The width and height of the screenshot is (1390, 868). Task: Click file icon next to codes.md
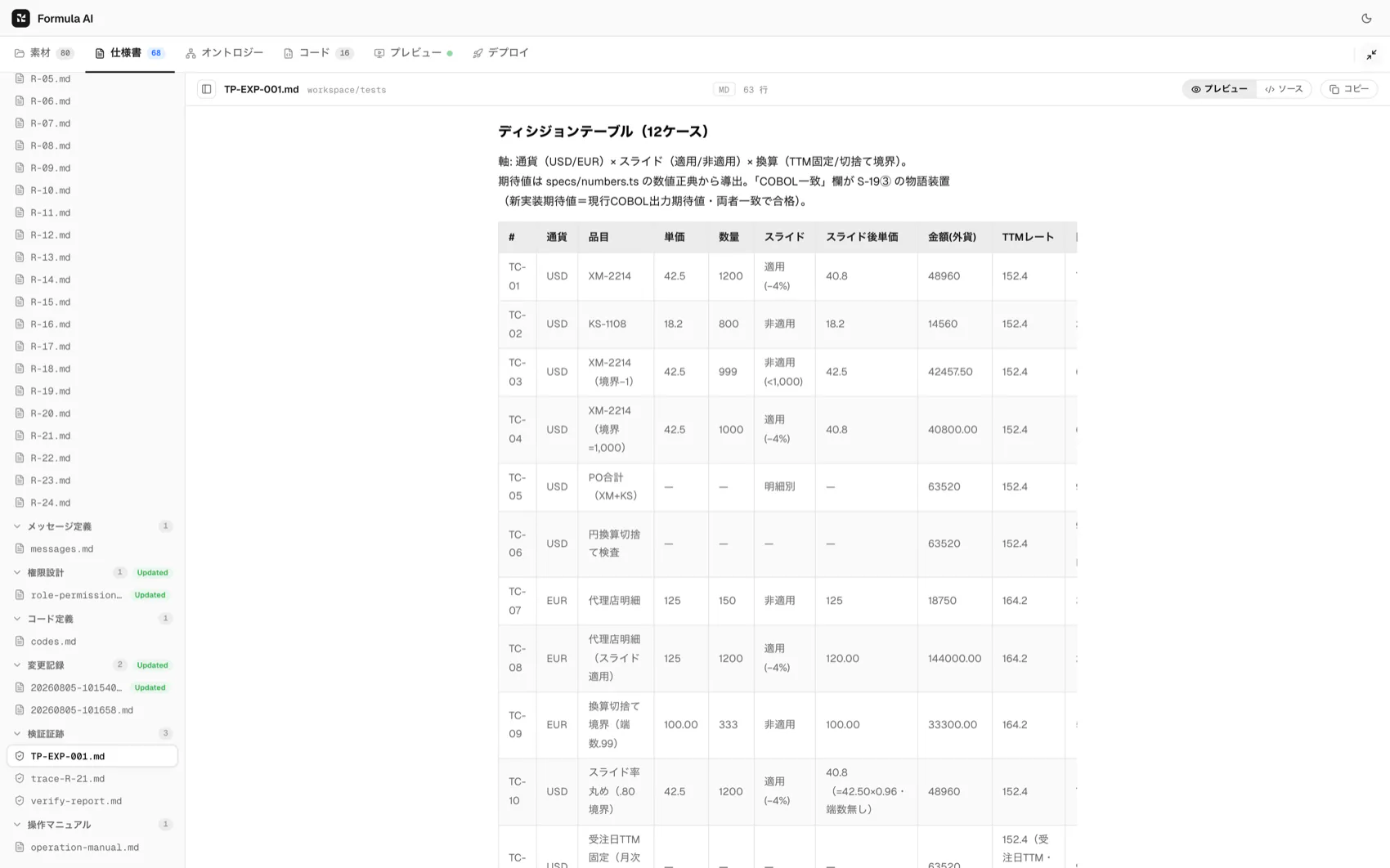(x=20, y=642)
